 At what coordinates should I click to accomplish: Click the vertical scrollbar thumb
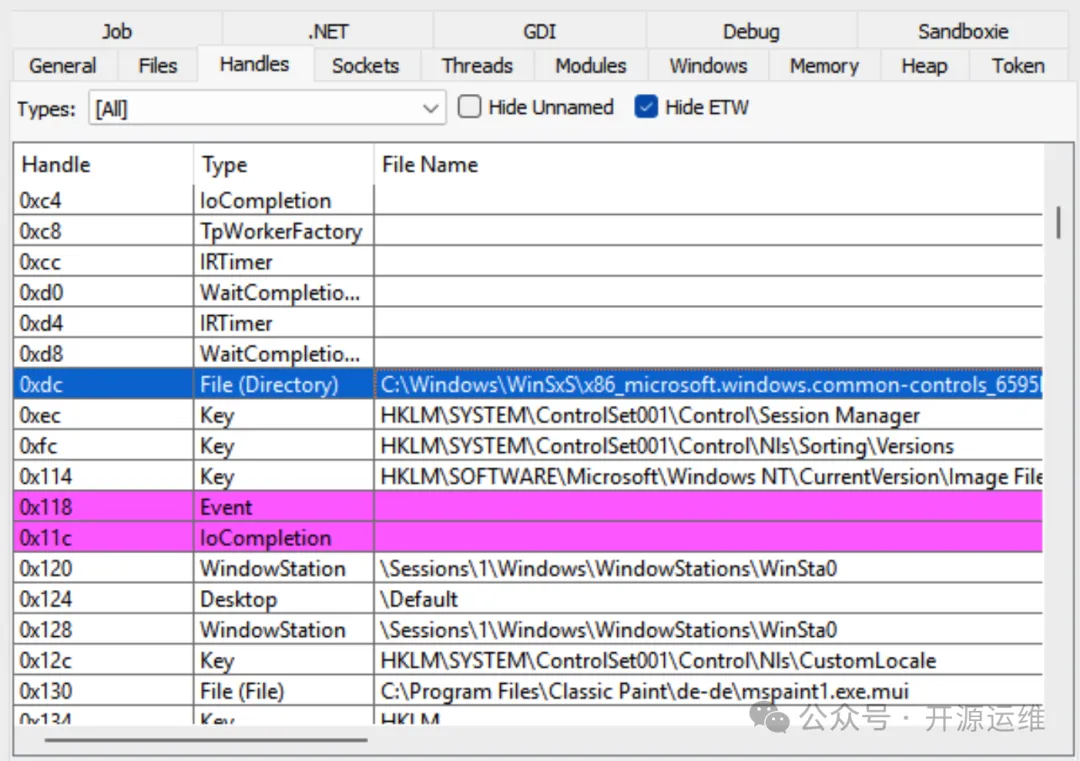point(1057,222)
